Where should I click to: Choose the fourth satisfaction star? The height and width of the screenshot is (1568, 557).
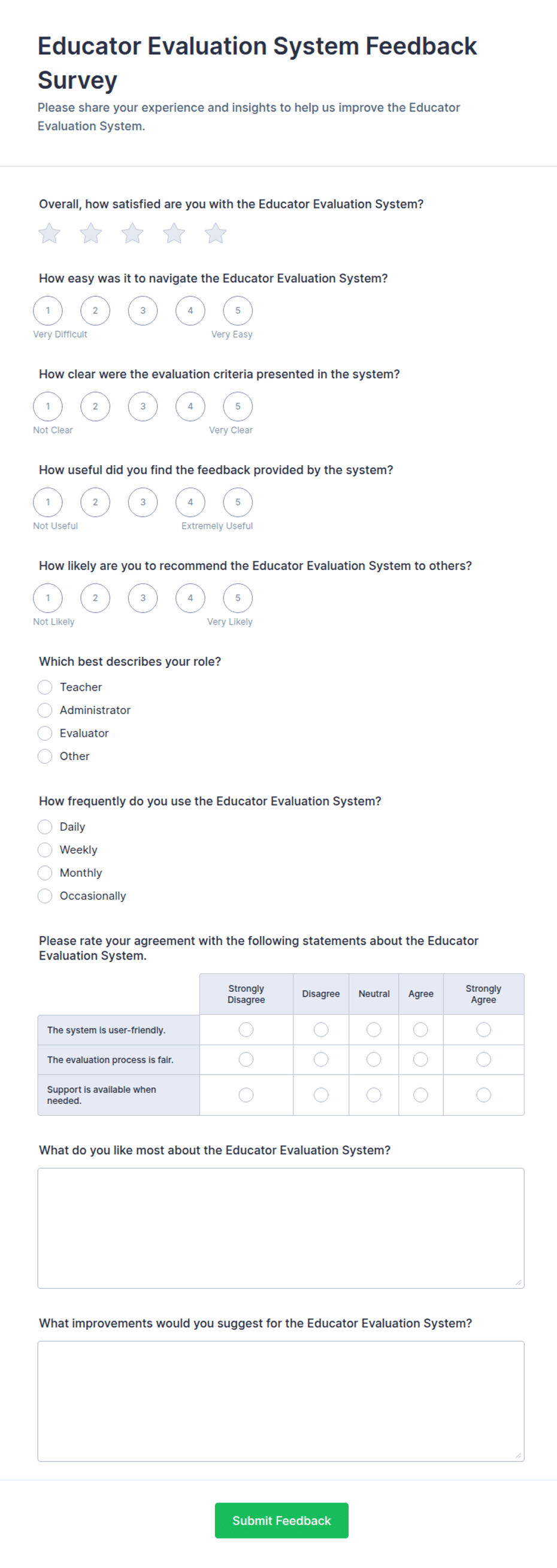[174, 233]
